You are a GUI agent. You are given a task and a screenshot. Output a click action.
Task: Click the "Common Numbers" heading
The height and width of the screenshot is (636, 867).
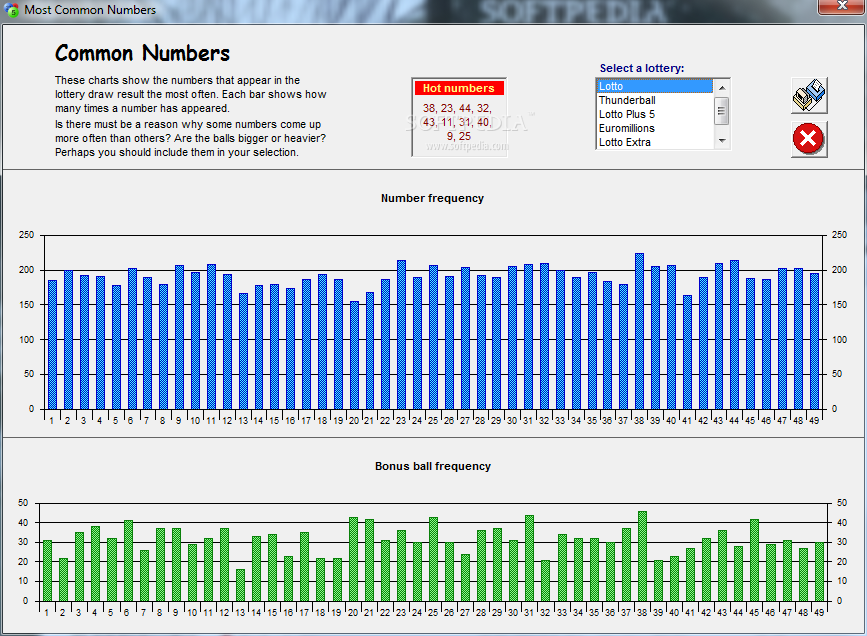[142, 54]
